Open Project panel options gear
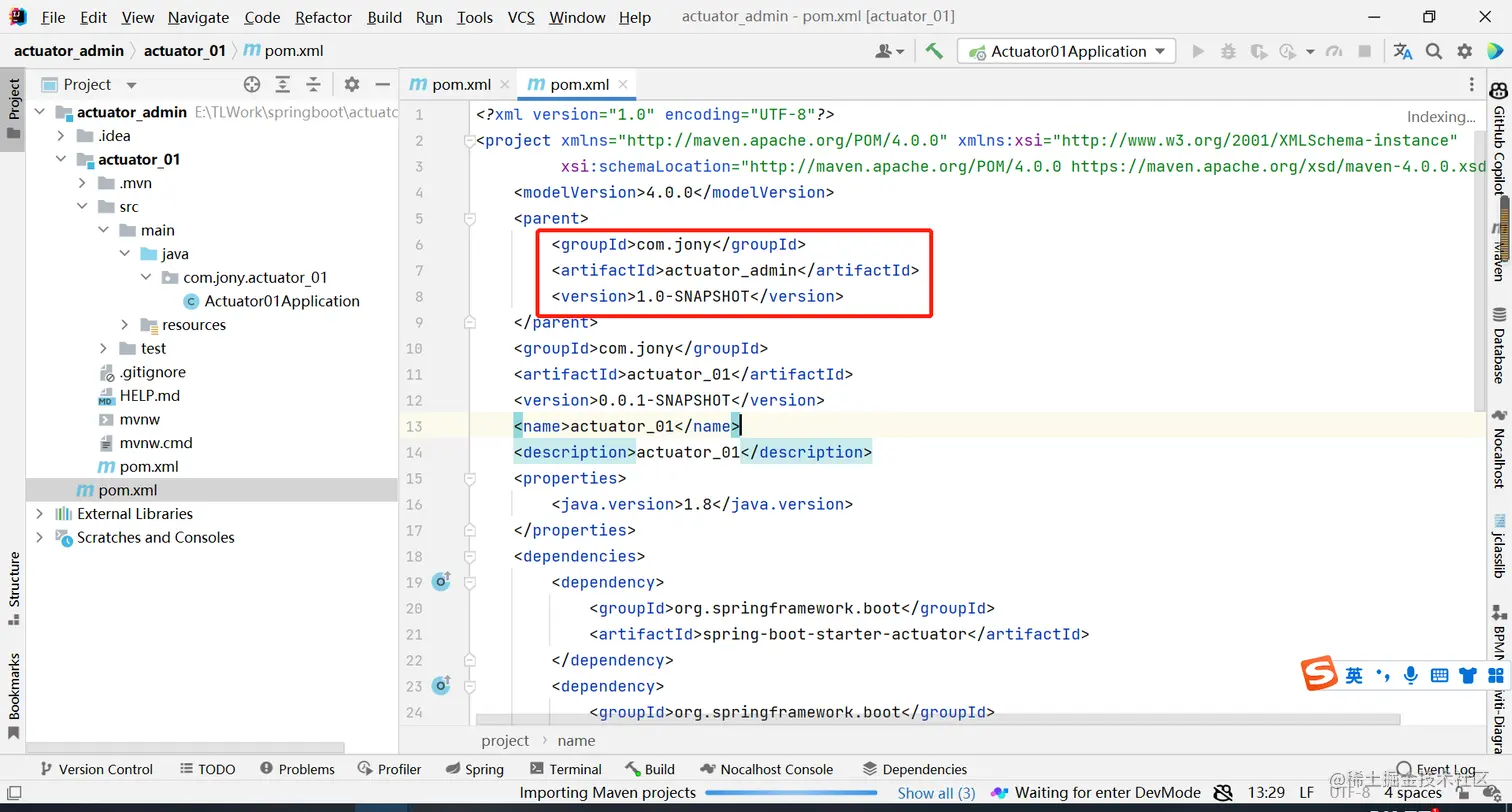Image resolution: width=1512 pixels, height=812 pixels. 352,85
